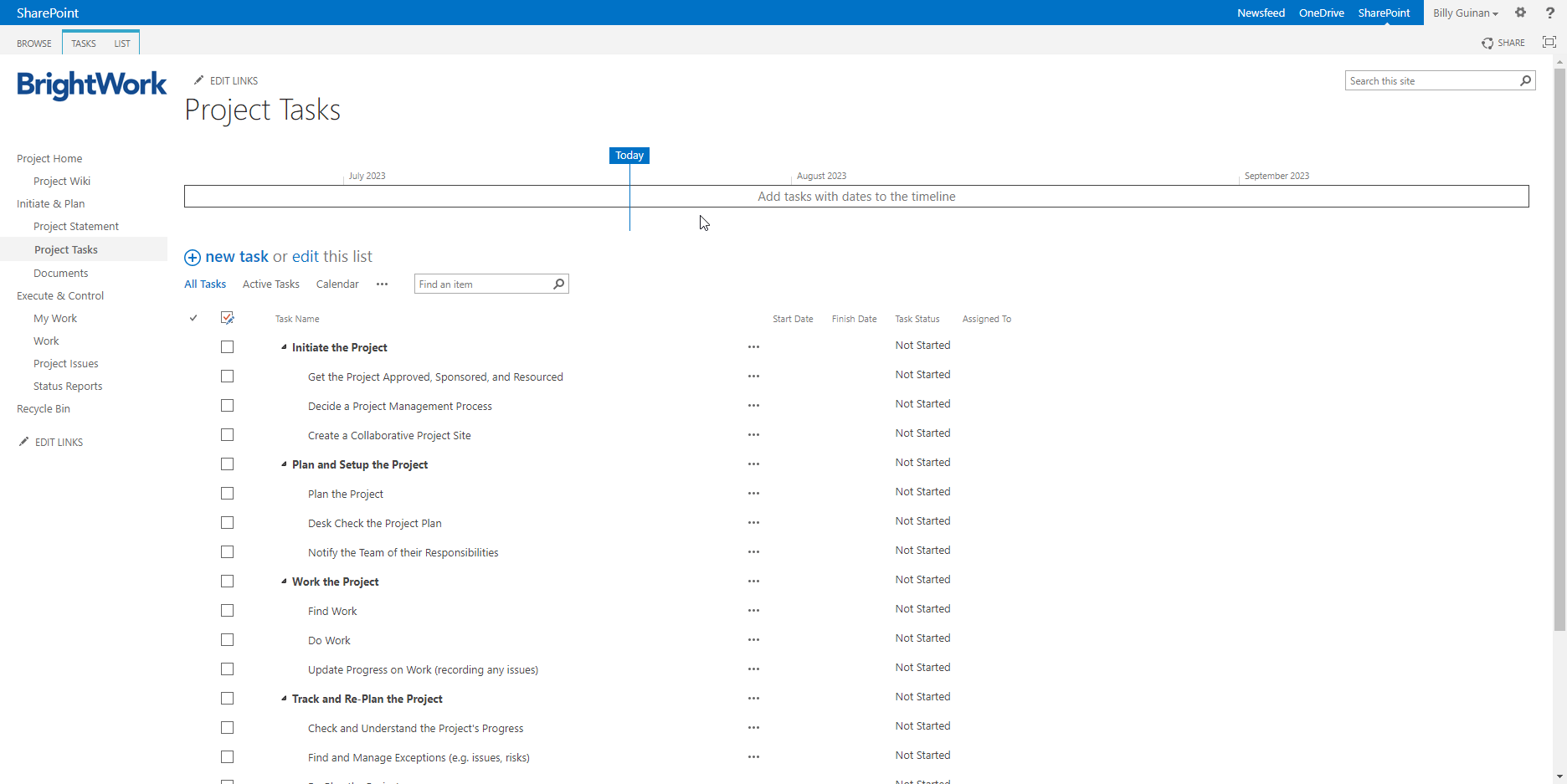Click the magnifier in Search this site
Image resolution: width=1567 pixels, height=784 pixels.
click(x=1526, y=80)
